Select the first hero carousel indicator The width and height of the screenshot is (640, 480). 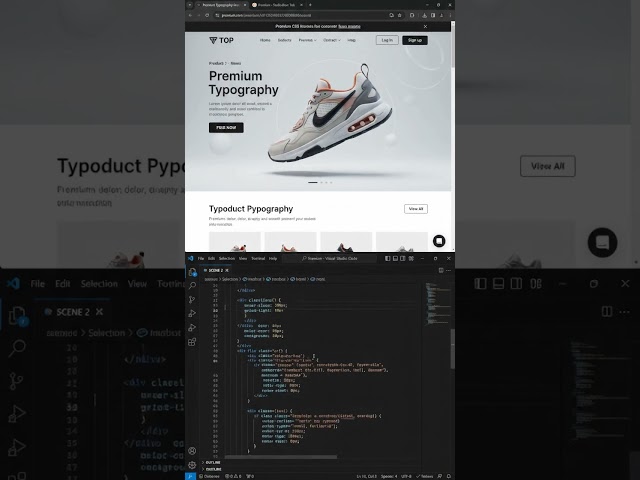tap(313, 182)
